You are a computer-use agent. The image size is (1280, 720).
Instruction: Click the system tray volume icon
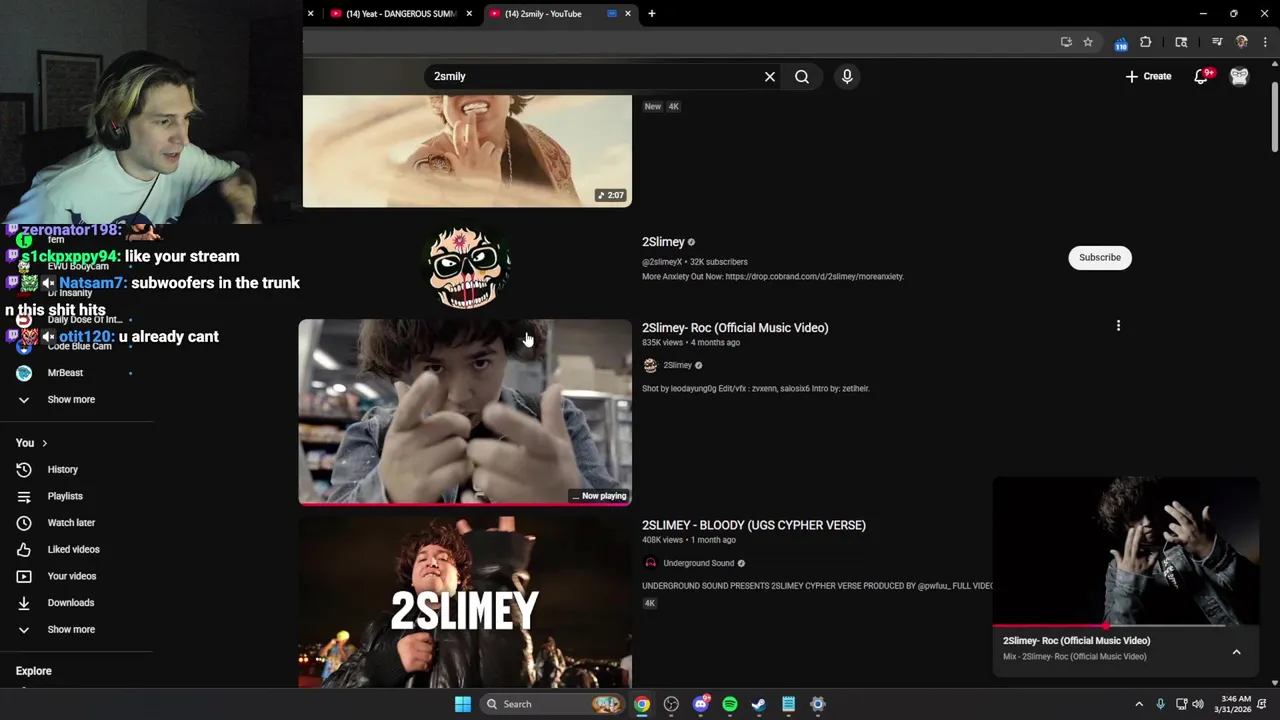pyautogui.click(x=1198, y=704)
